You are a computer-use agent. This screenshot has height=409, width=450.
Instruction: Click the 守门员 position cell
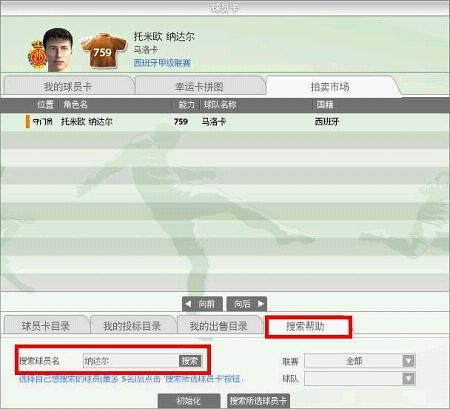coord(43,122)
